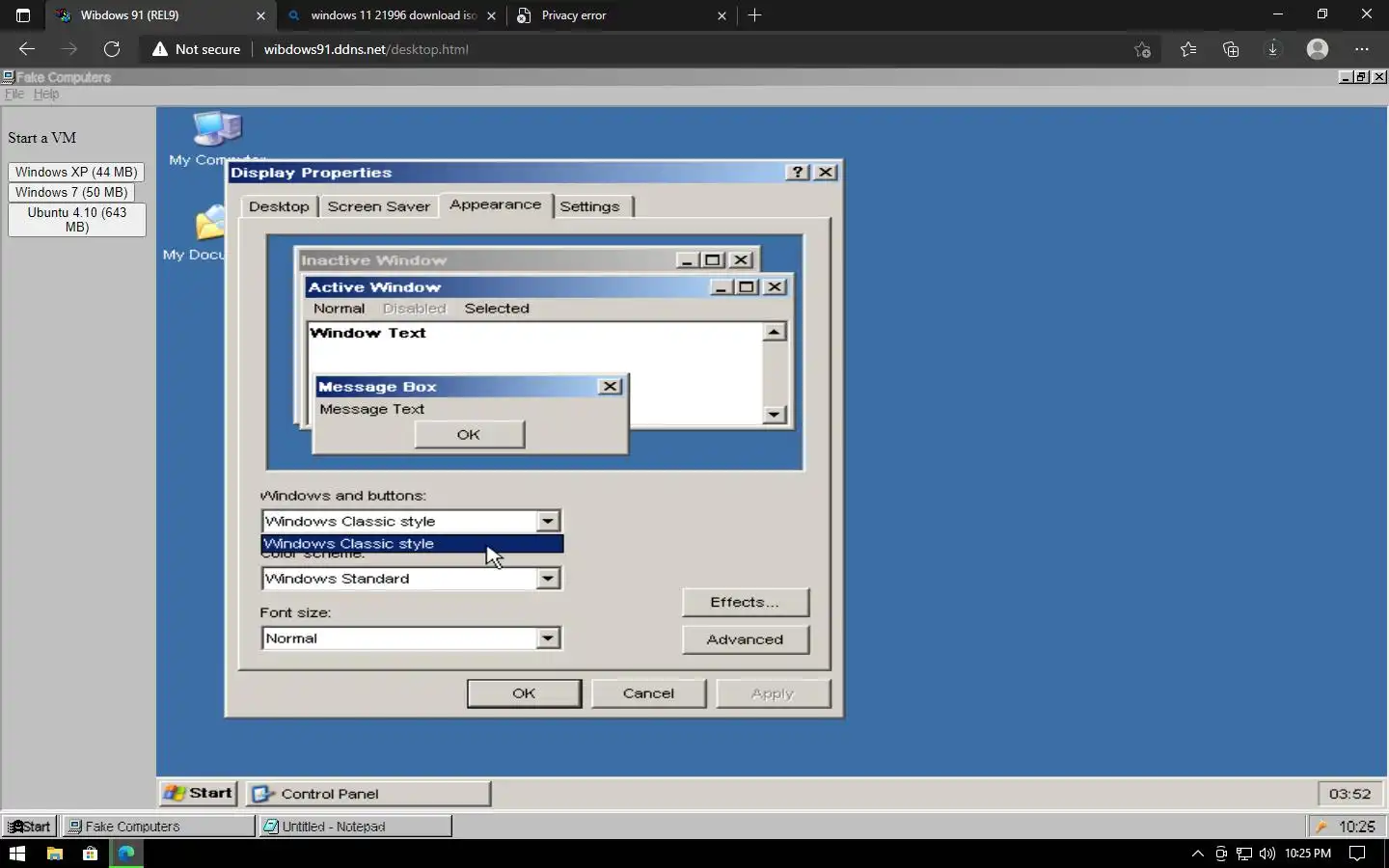Start the Windows 7 (50 MB) VM
The width and height of the screenshot is (1389, 868).
click(x=71, y=192)
